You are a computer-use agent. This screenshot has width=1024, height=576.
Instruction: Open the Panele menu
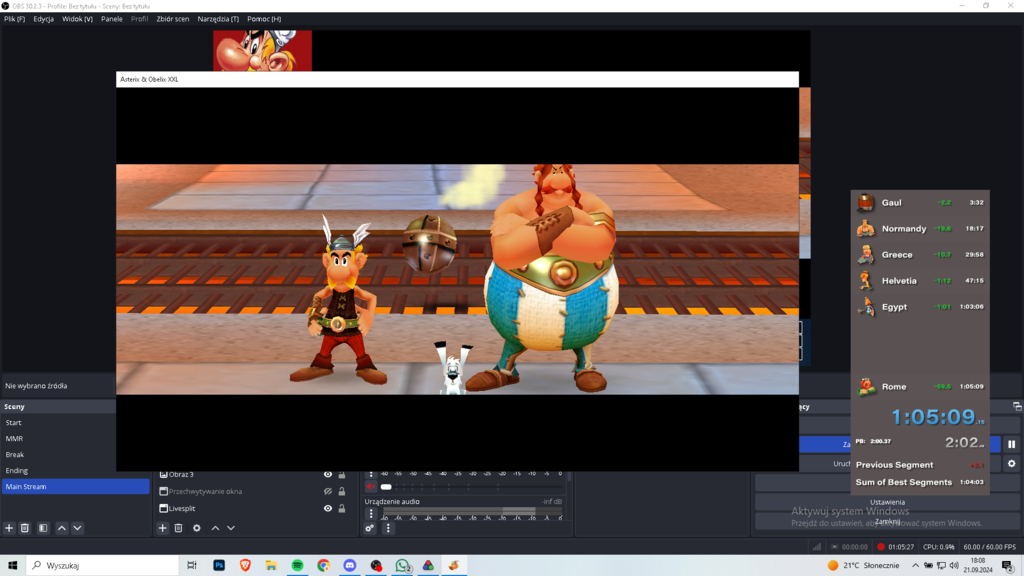(x=112, y=19)
